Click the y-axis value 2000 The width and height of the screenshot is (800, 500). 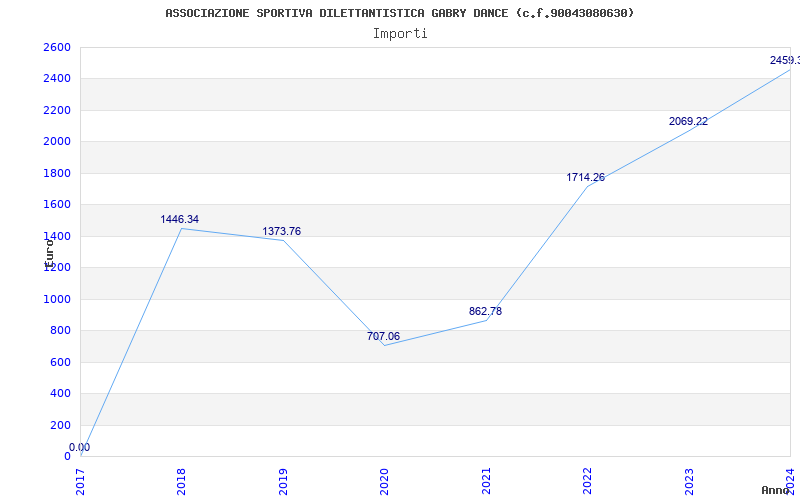point(58,142)
